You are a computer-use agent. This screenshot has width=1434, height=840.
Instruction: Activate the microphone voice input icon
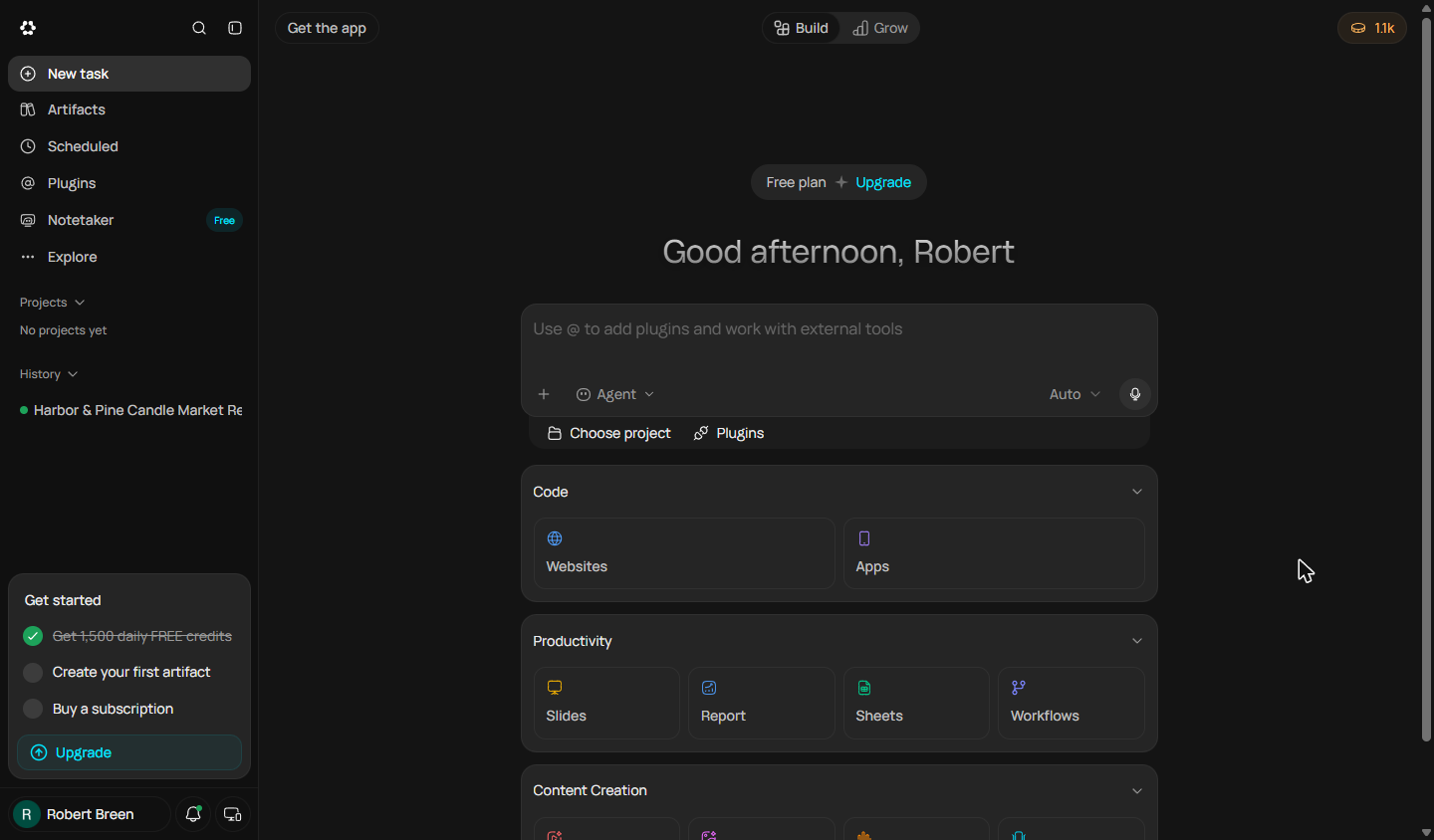(x=1134, y=394)
